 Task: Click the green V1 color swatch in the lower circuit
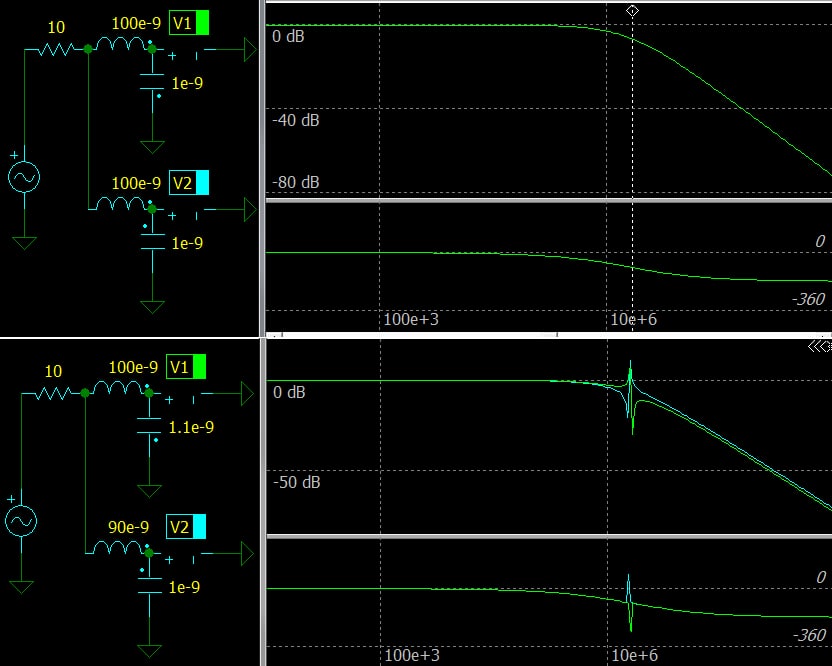[199, 367]
